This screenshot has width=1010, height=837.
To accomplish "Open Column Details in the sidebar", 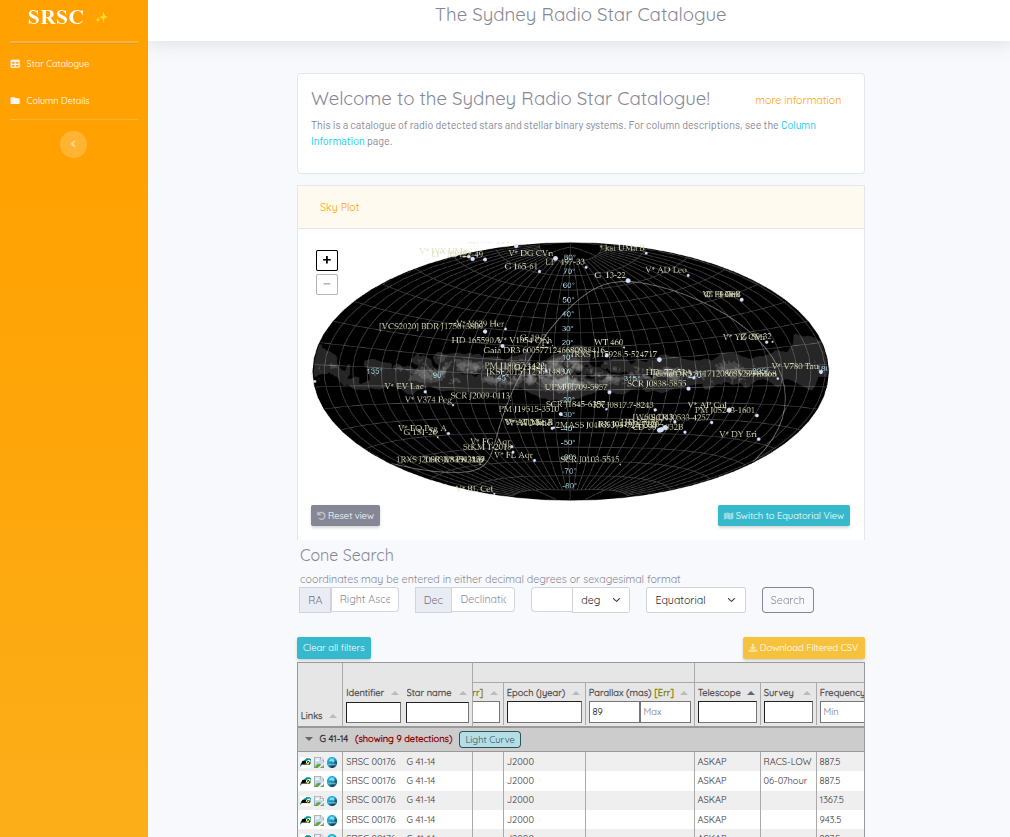I will 50,101.
